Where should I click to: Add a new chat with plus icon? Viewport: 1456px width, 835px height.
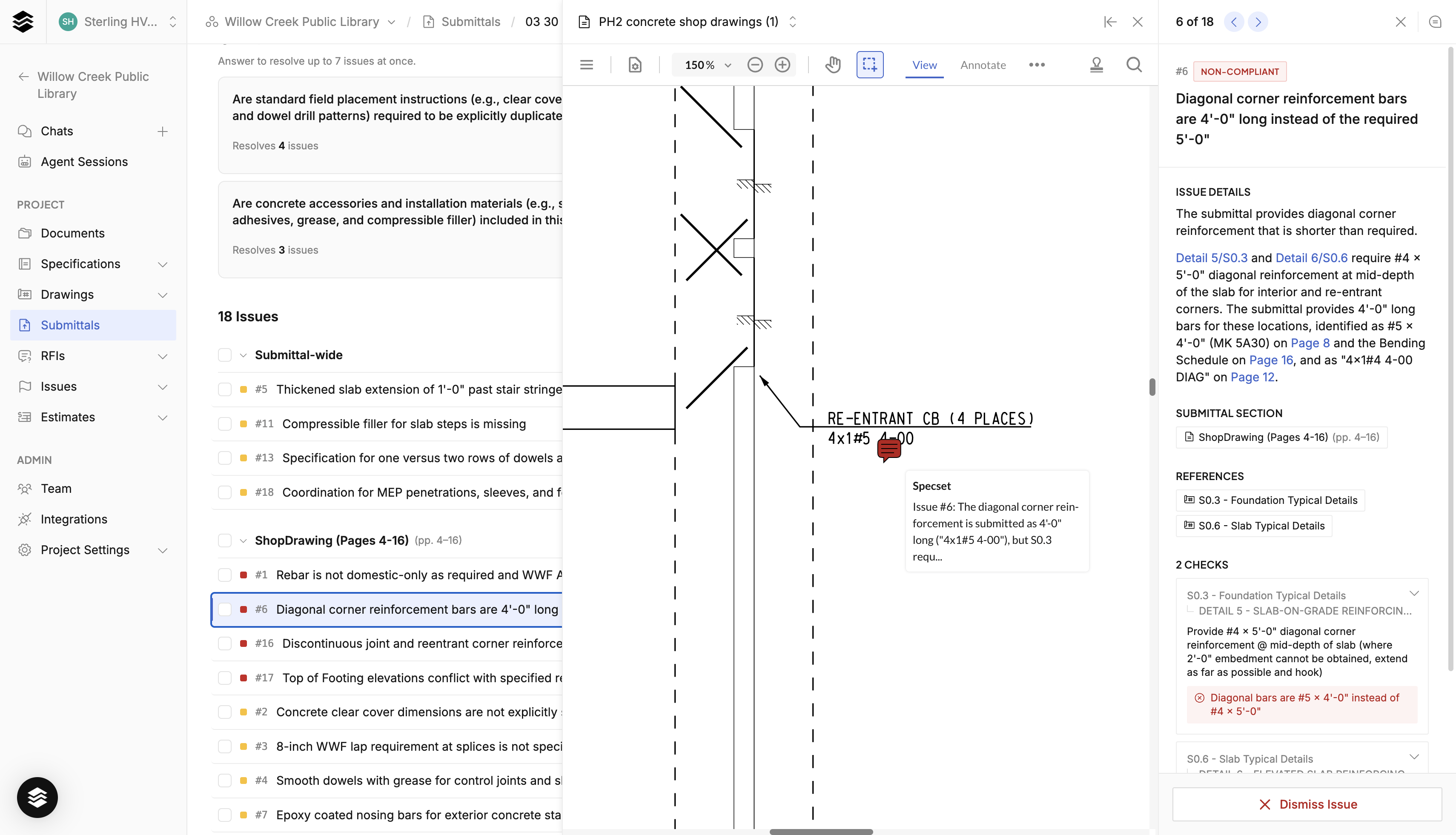point(162,132)
